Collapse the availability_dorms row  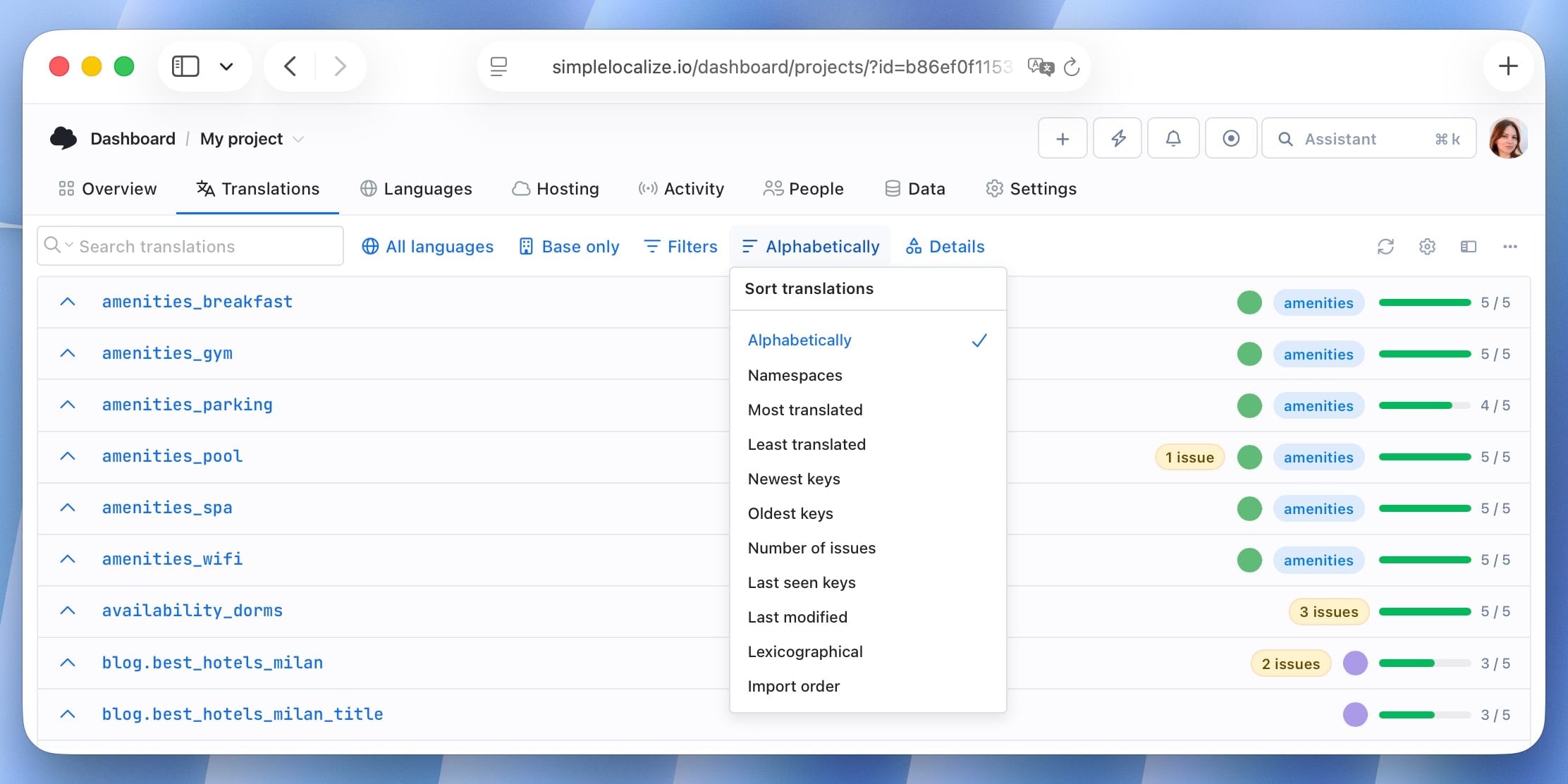point(68,611)
